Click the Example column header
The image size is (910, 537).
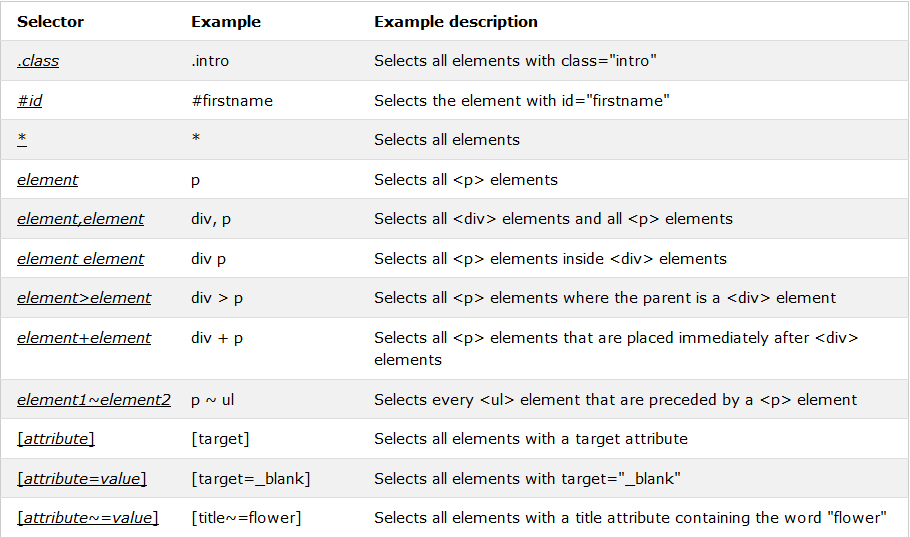click(226, 22)
